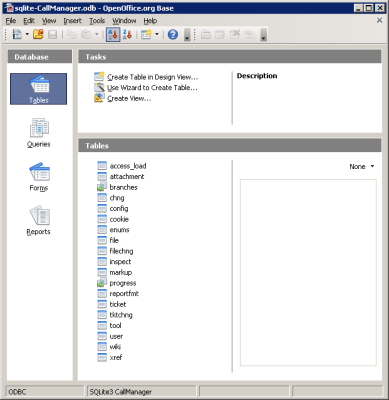Select the chng table
The height and width of the screenshot is (400, 389).
(x=117, y=198)
